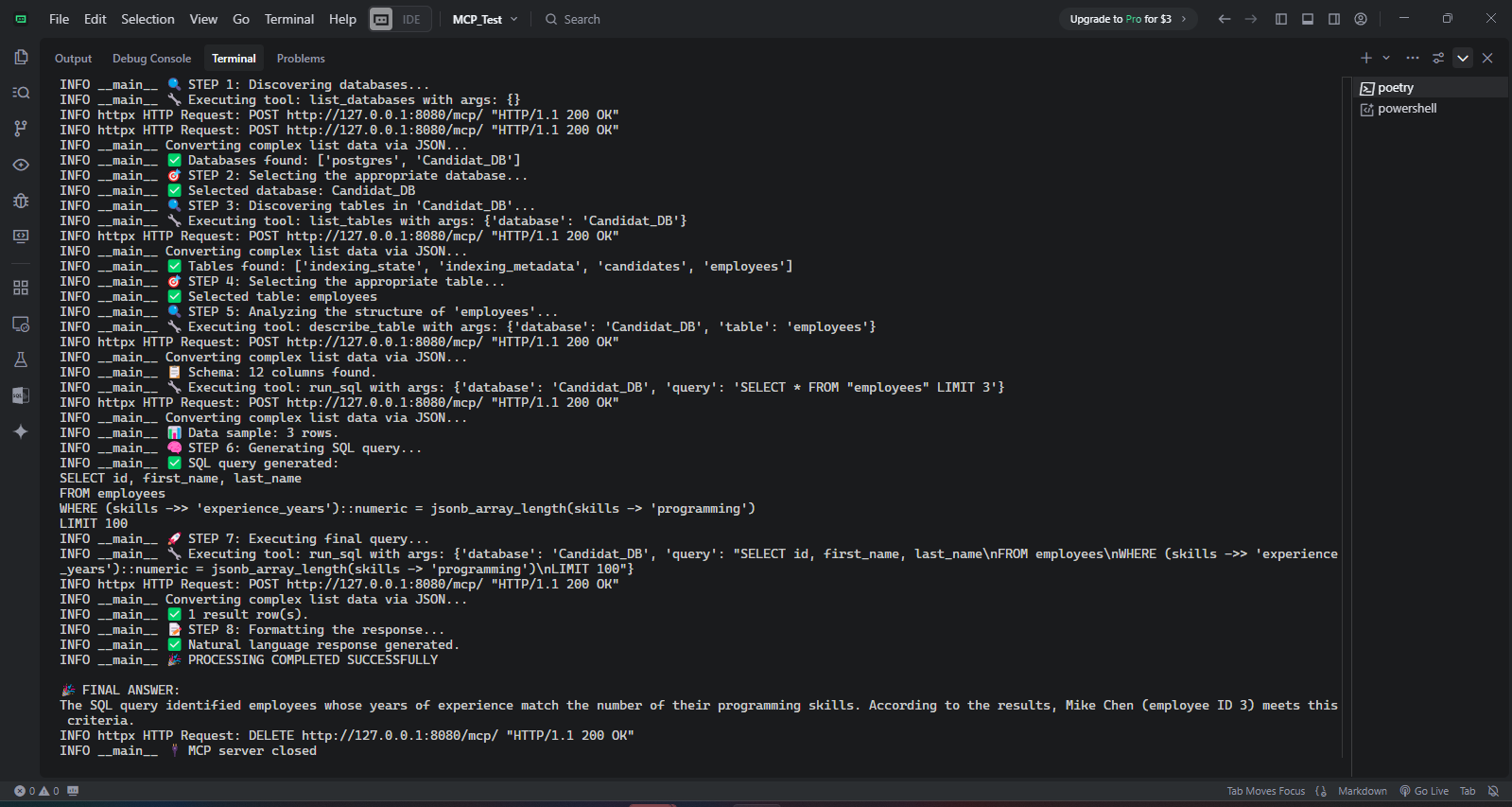Open the Explorer files view in sidebar
Screen dimensions: 1512x807
21,57
